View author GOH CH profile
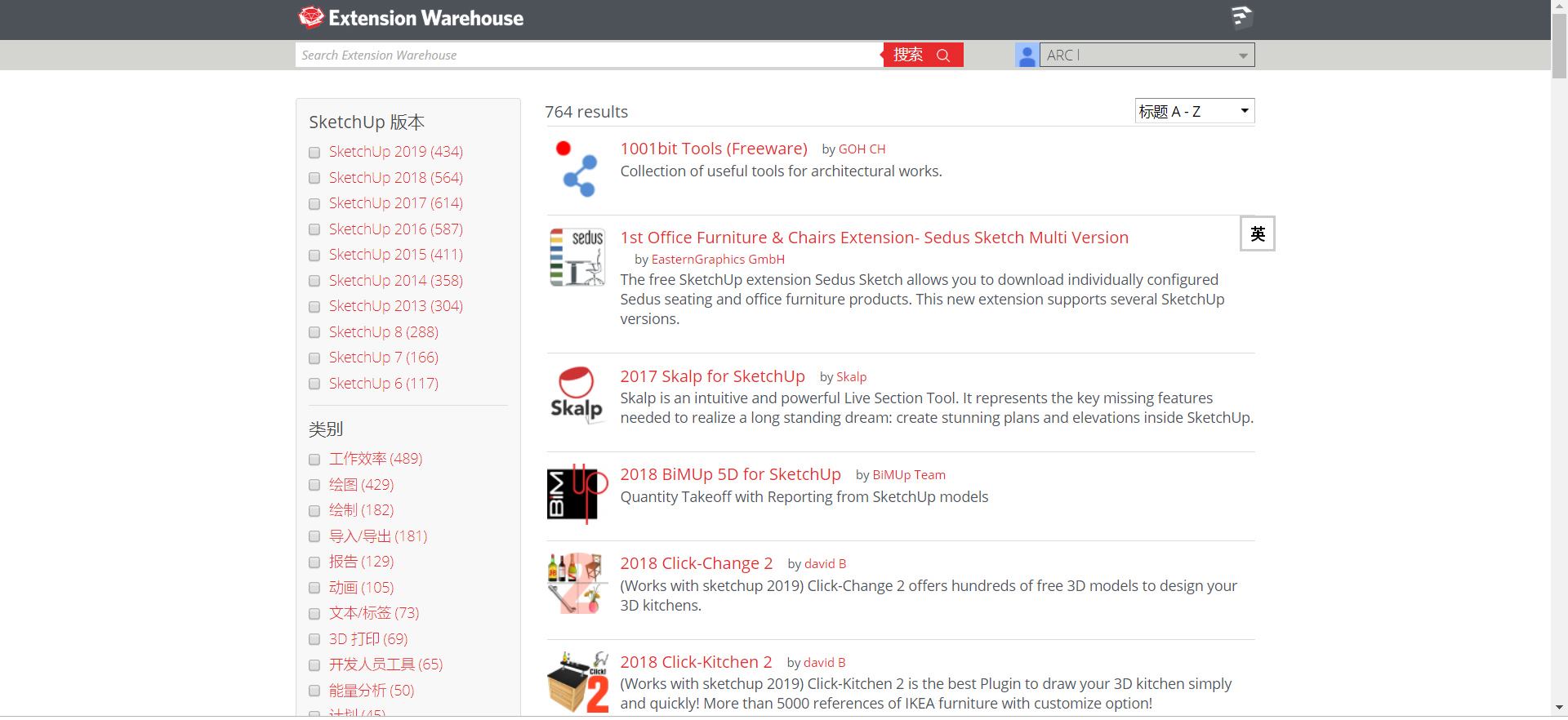Viewport: 1568px width, 720px height. tap(862, 149)
